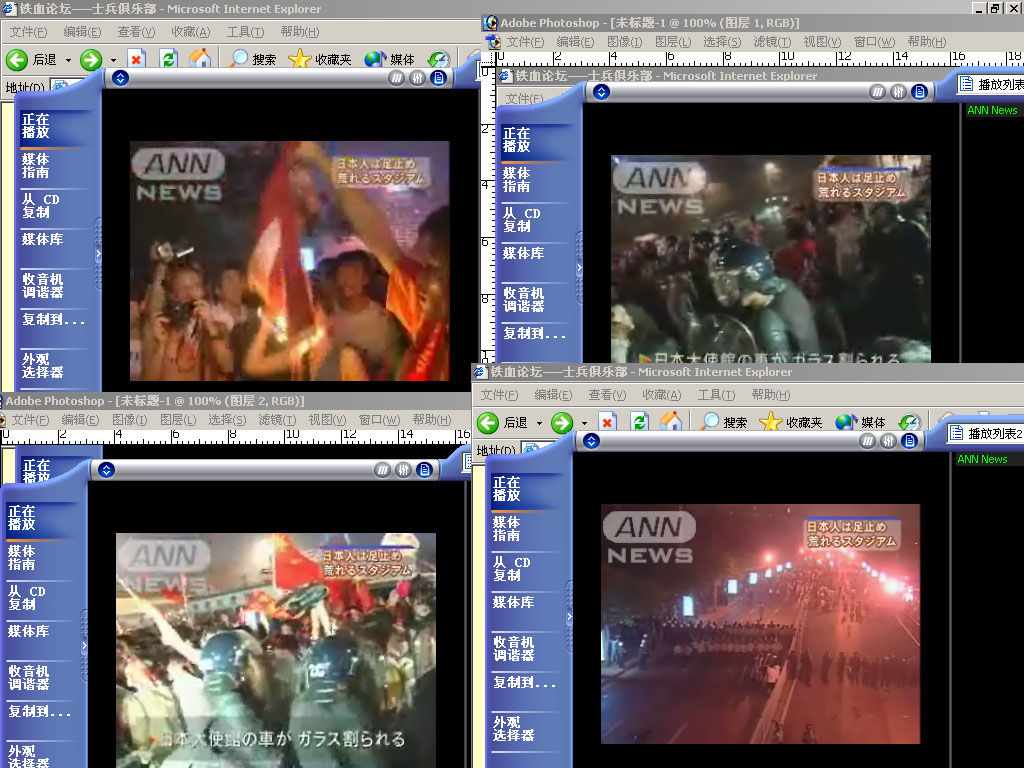
Task: Open the Forward dropdown arrow in the lower IE
Action: pos(584,423)
